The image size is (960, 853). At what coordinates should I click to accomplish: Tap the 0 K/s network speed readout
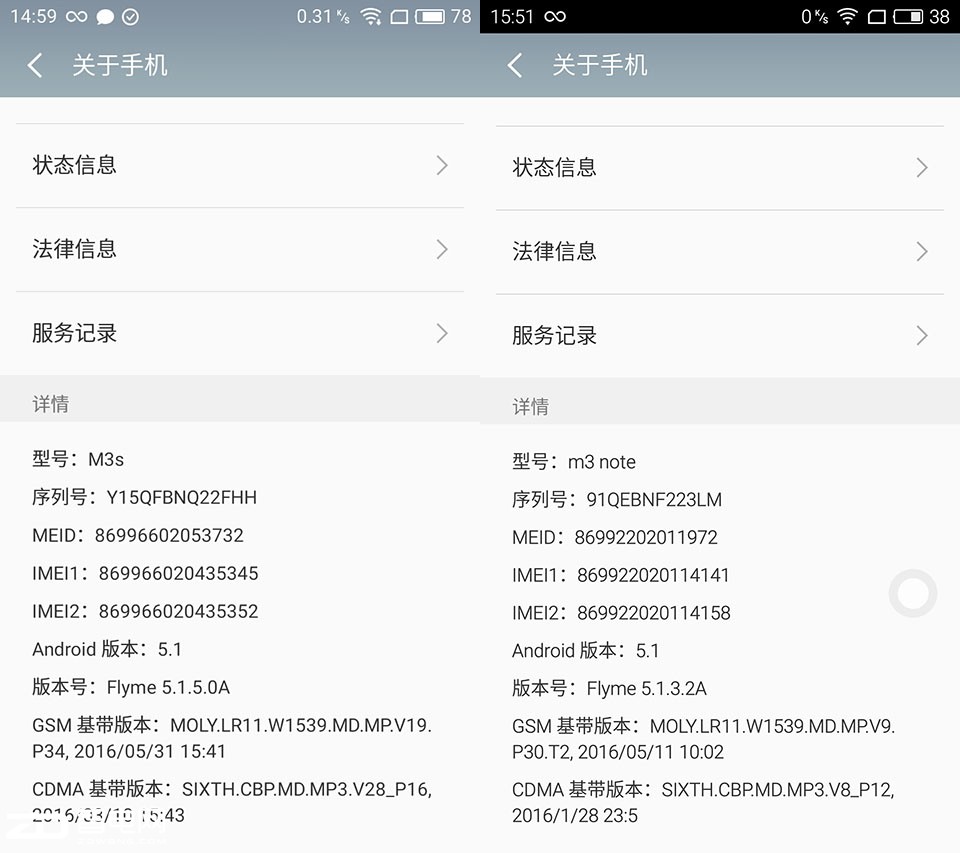(x=815, y=17)
